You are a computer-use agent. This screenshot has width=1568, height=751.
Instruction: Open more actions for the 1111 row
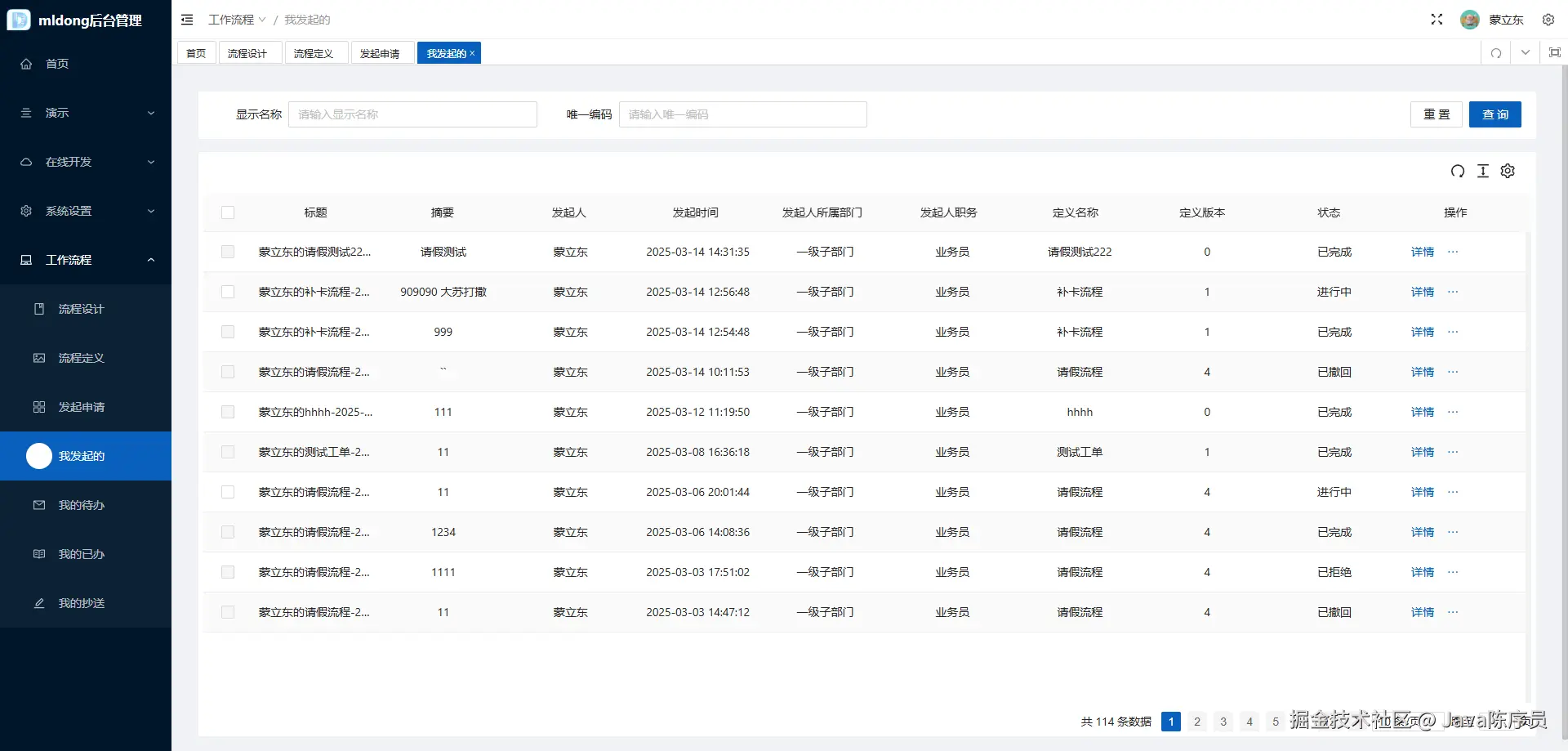pyautogui.click(x=1453, y=572)
